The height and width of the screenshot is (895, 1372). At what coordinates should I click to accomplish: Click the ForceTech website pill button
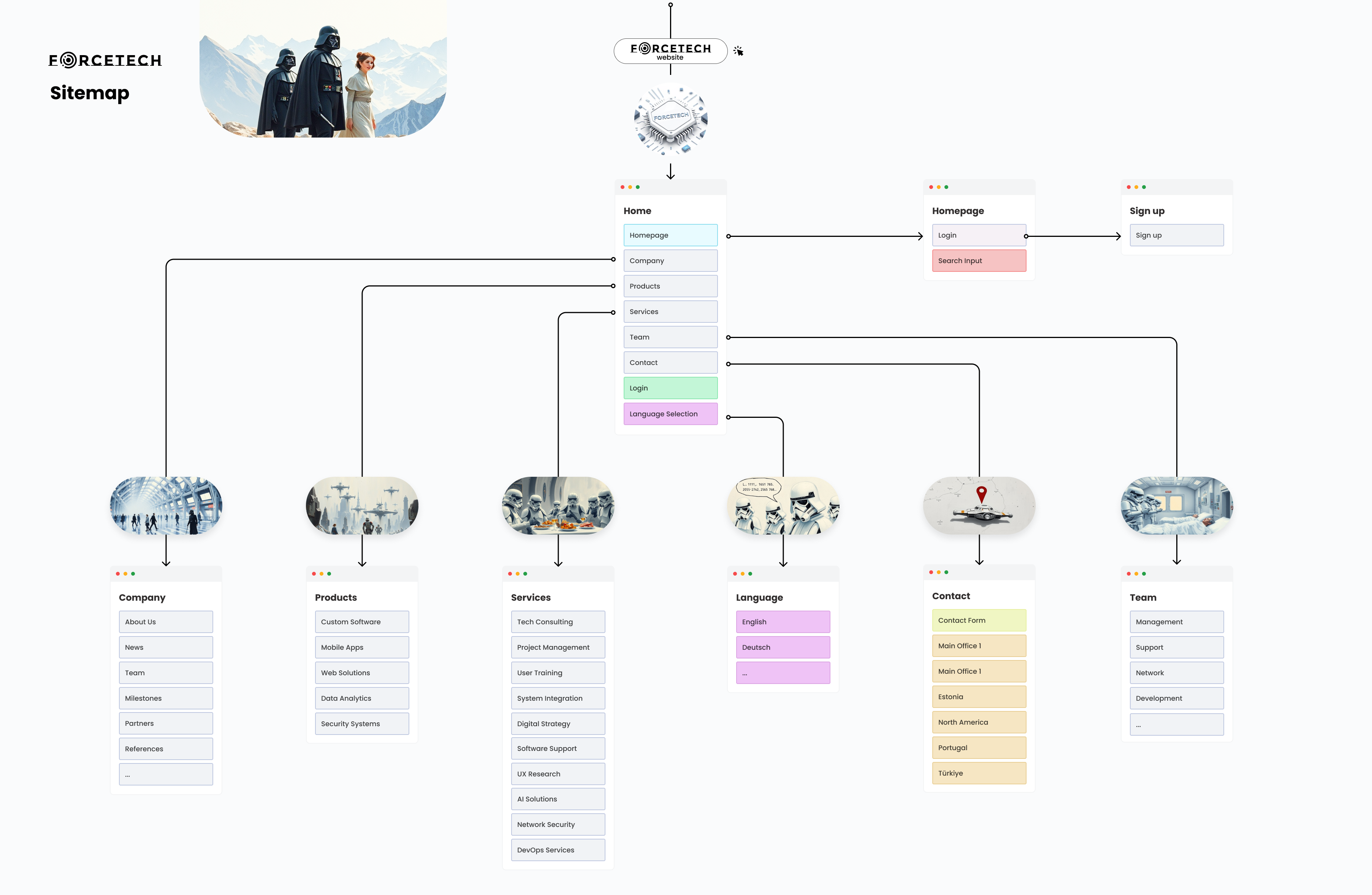click(670, 51)
